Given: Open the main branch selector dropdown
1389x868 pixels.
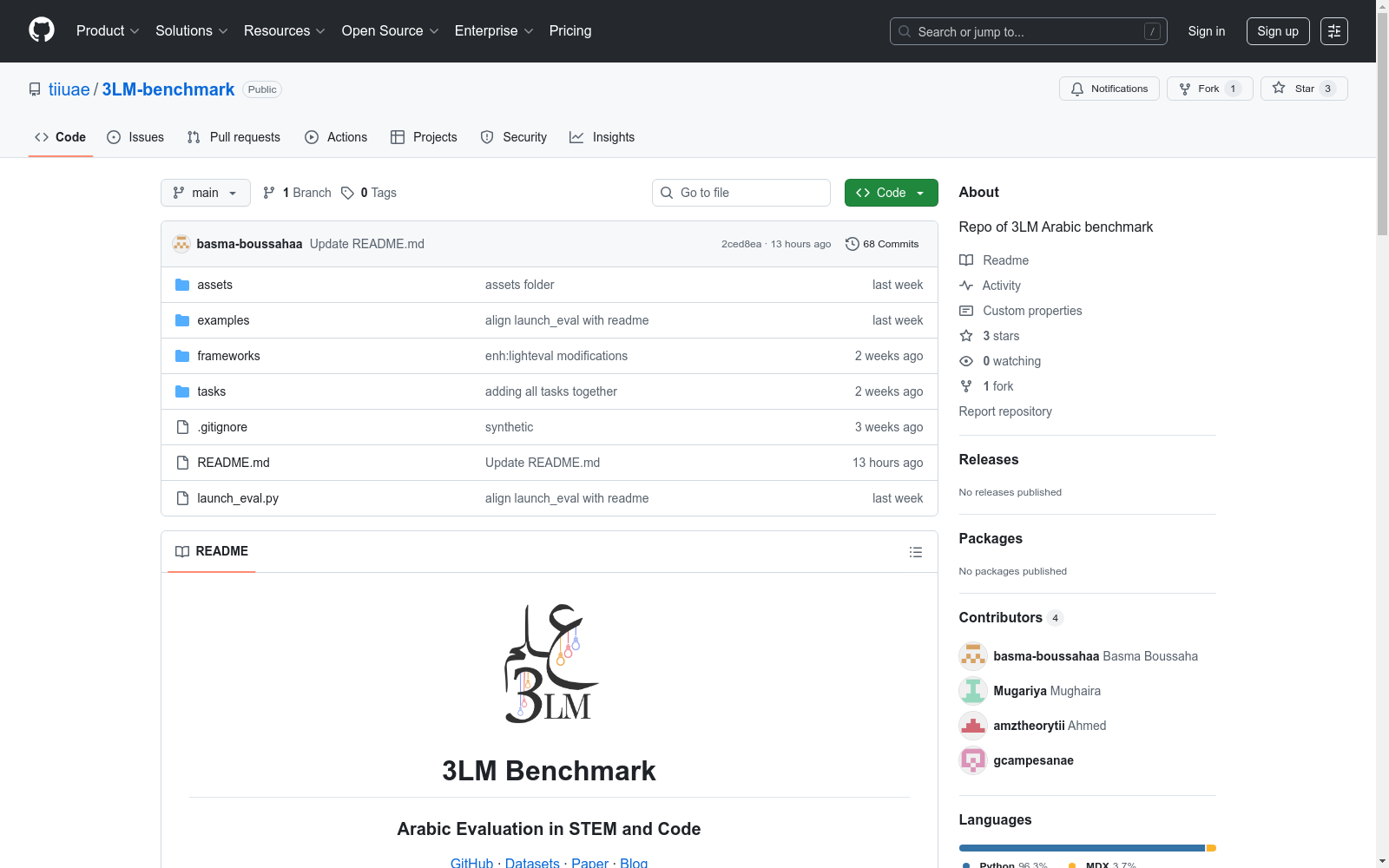Looking at the screenshot, I should click(206, 193).
